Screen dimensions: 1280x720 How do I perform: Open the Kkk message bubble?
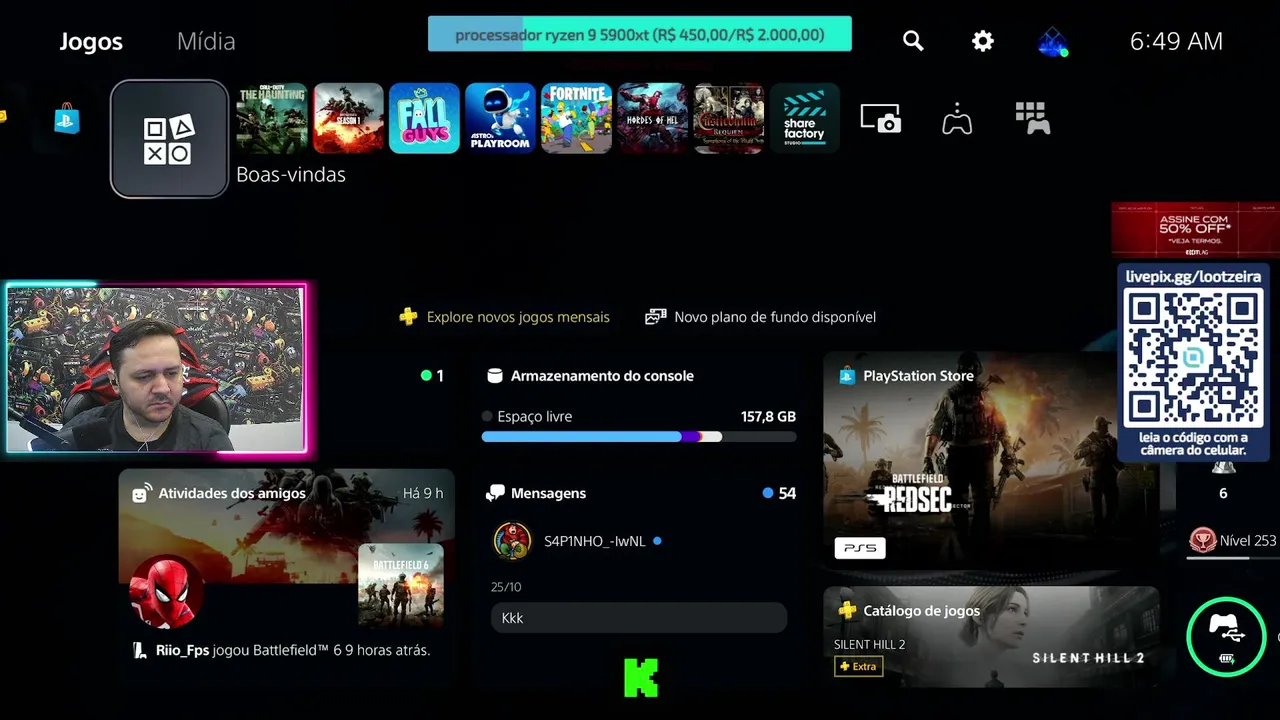(639, 618)
